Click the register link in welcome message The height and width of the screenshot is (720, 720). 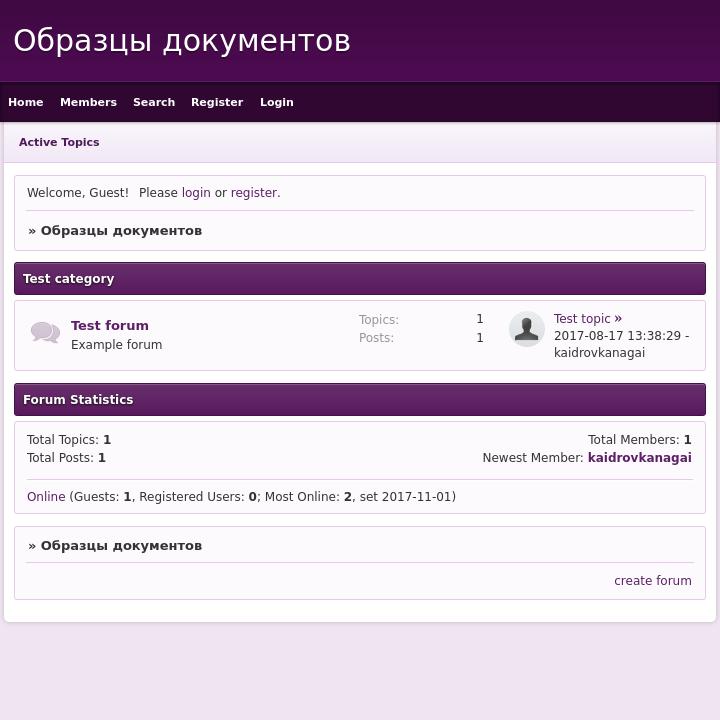(x=253, y=193)
